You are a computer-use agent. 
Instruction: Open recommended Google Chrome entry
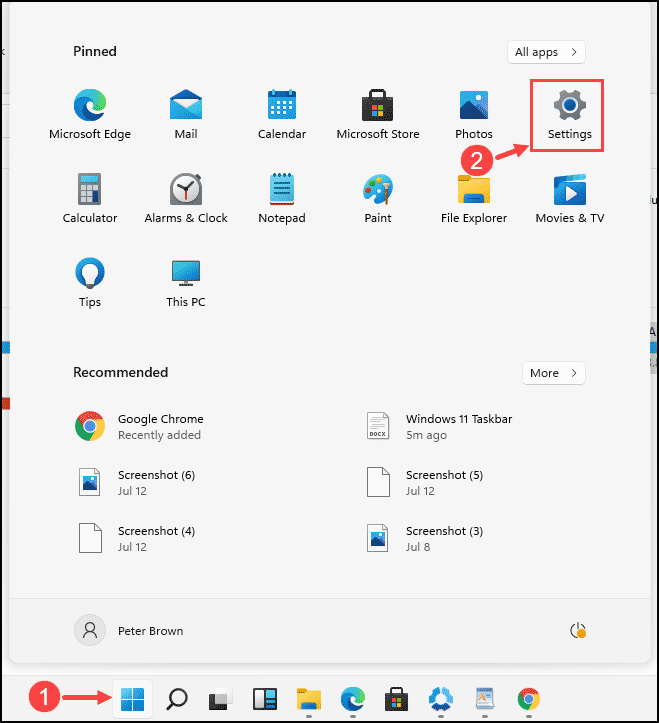pyautogui.click(x=138, y=427)
